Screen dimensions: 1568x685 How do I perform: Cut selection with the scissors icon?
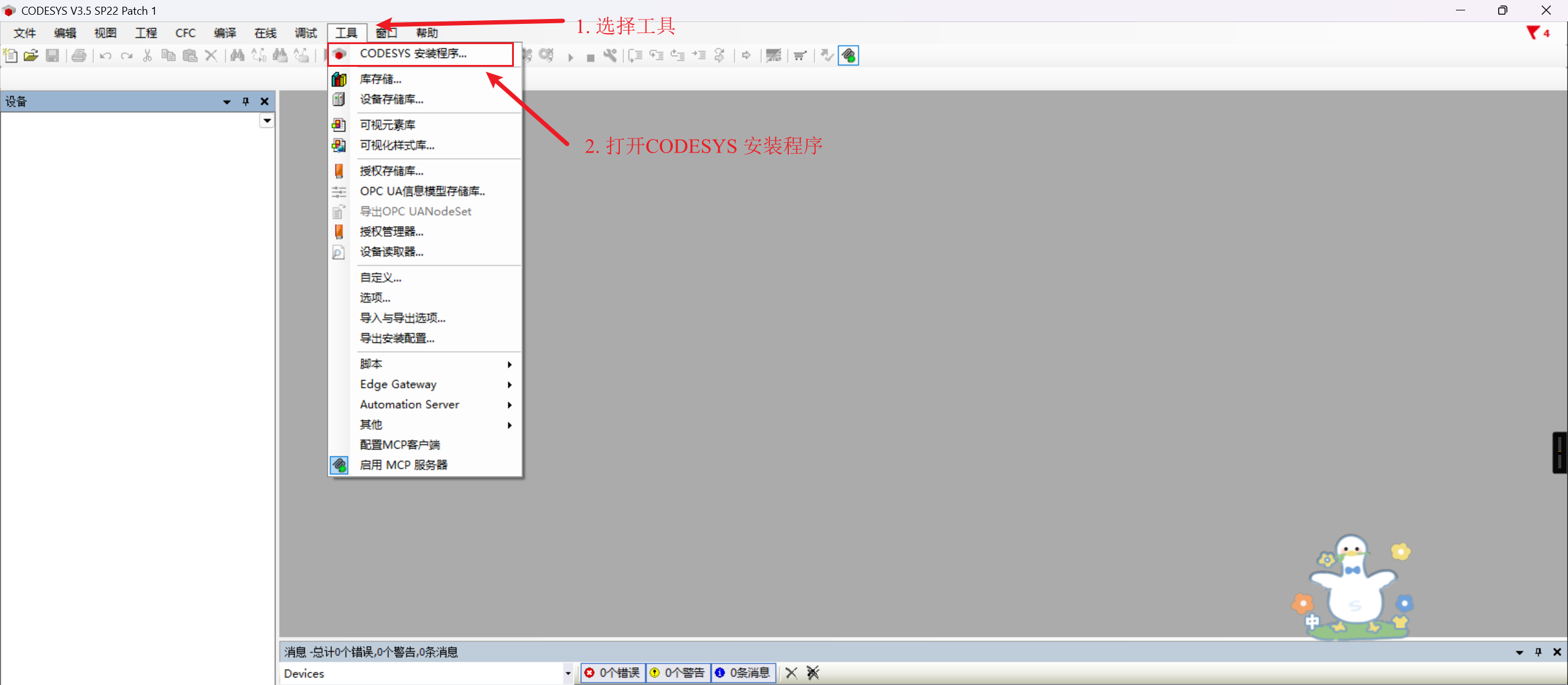(x=148, y=56)
